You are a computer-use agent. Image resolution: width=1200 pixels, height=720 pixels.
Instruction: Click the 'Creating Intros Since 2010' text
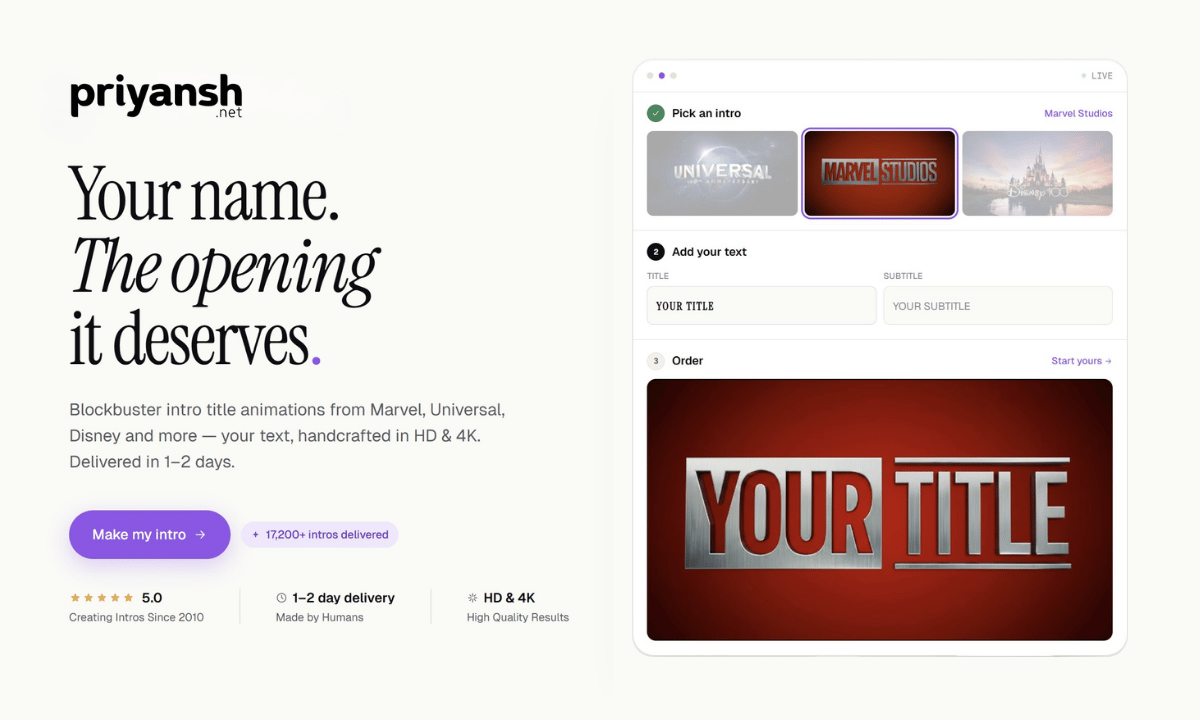pos(136,618)
